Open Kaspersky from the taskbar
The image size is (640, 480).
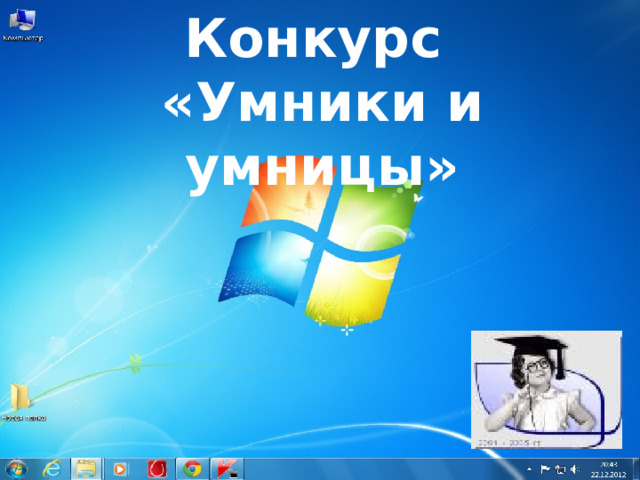(x=227, y=469)
